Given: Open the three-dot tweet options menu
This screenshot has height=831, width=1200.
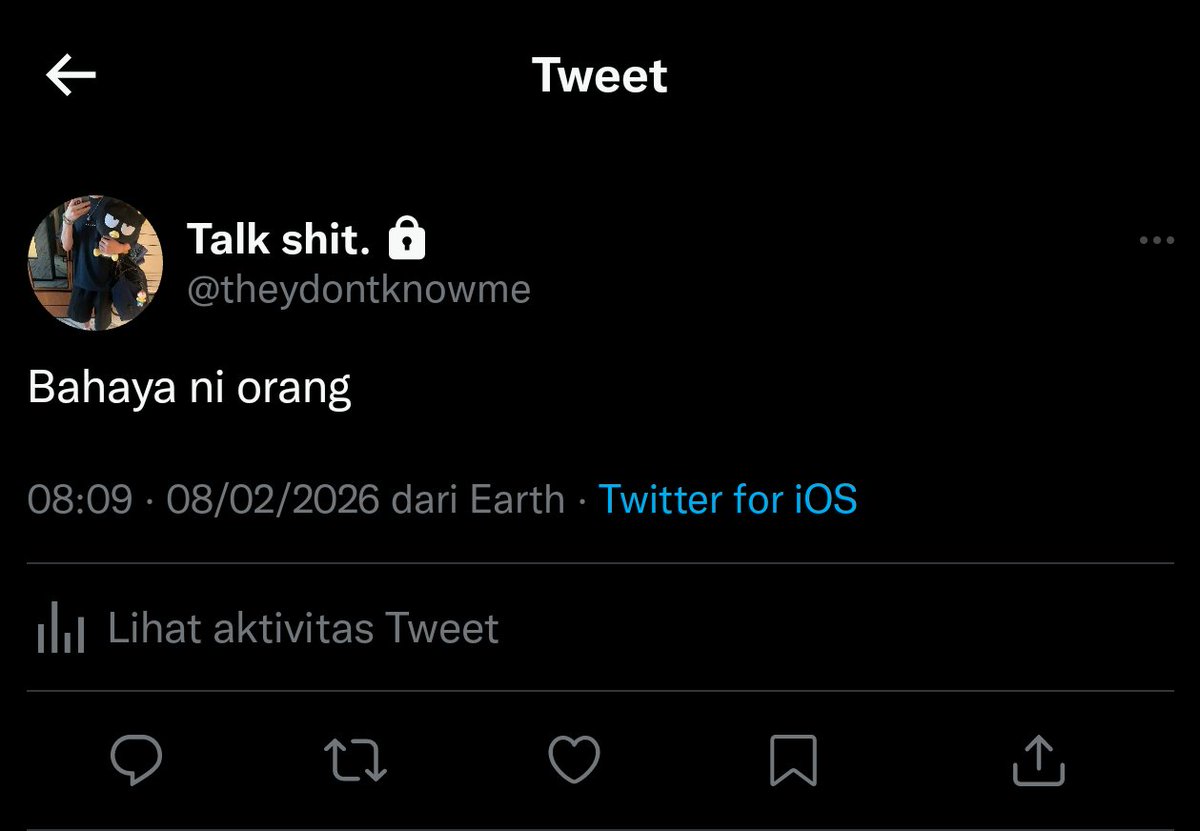Looking at the screenshot, I should (1157, 240).
